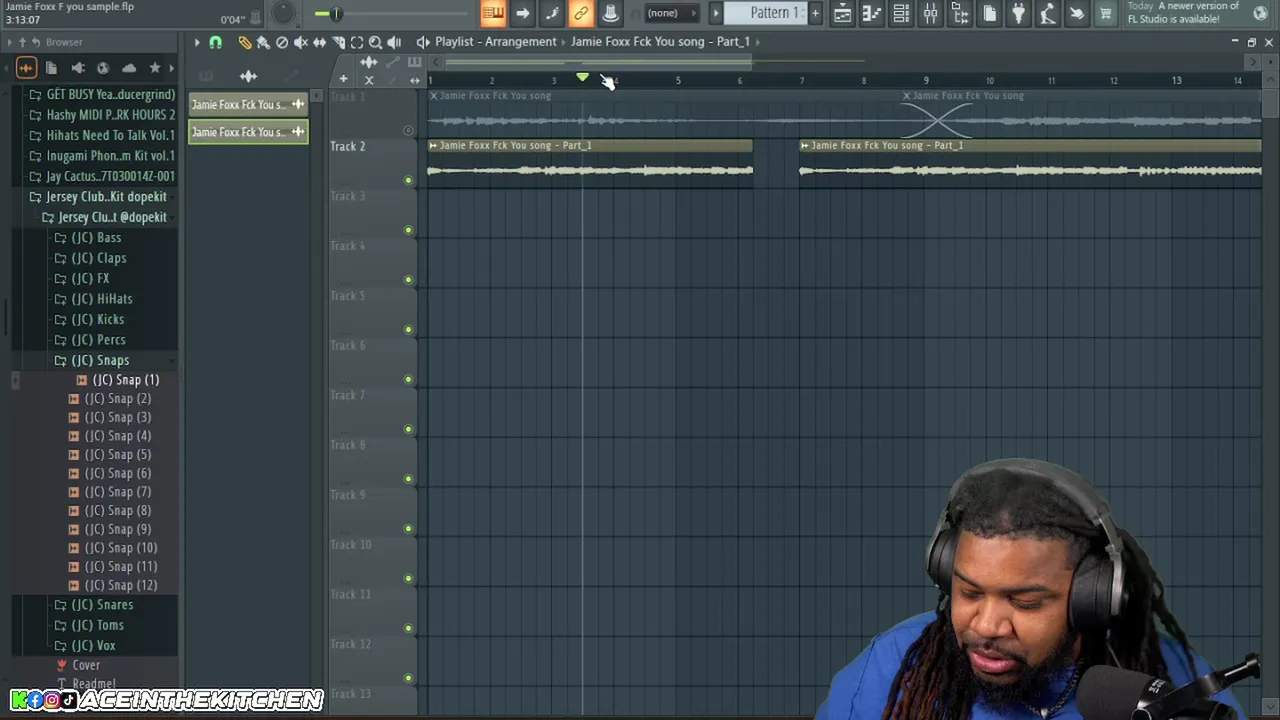Toggle the Browser view tree icon

[x=960, y=13]
